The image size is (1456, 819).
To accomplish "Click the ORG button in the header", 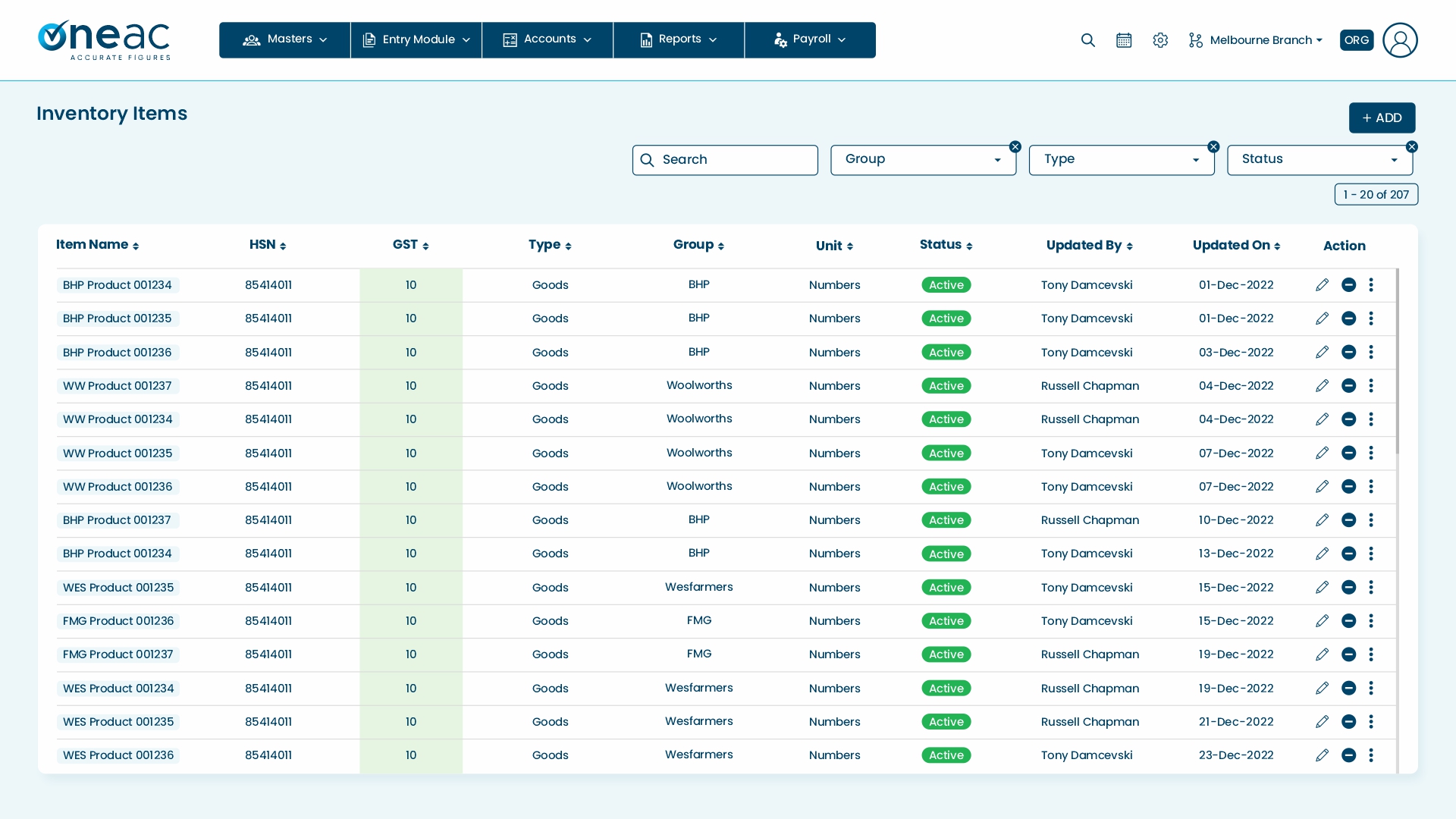I will (1356, 40).
